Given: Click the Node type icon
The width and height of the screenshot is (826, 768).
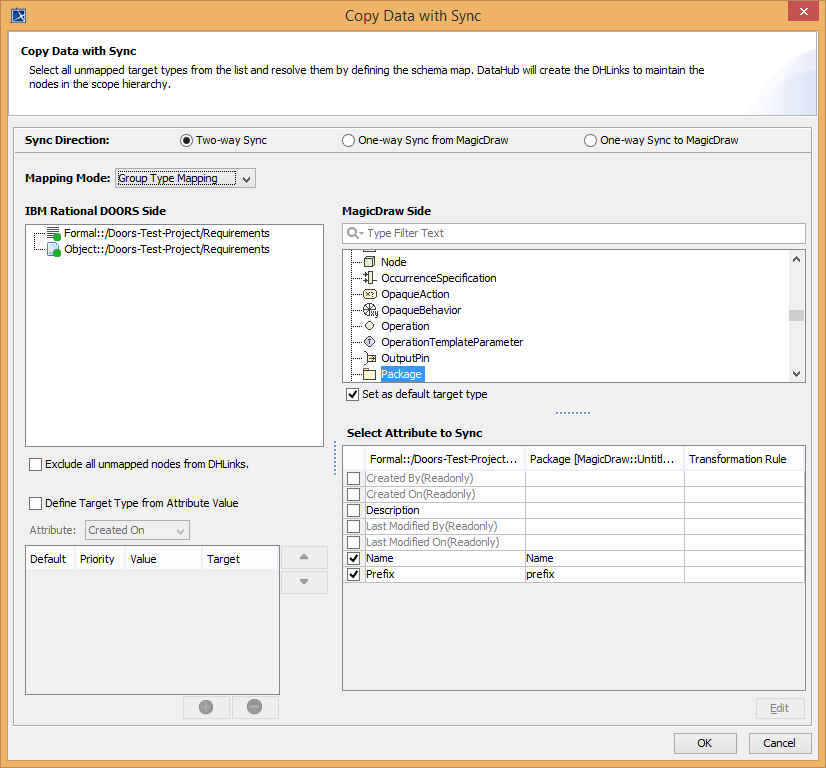Looking at the screenshot, I should pos(369,262).
